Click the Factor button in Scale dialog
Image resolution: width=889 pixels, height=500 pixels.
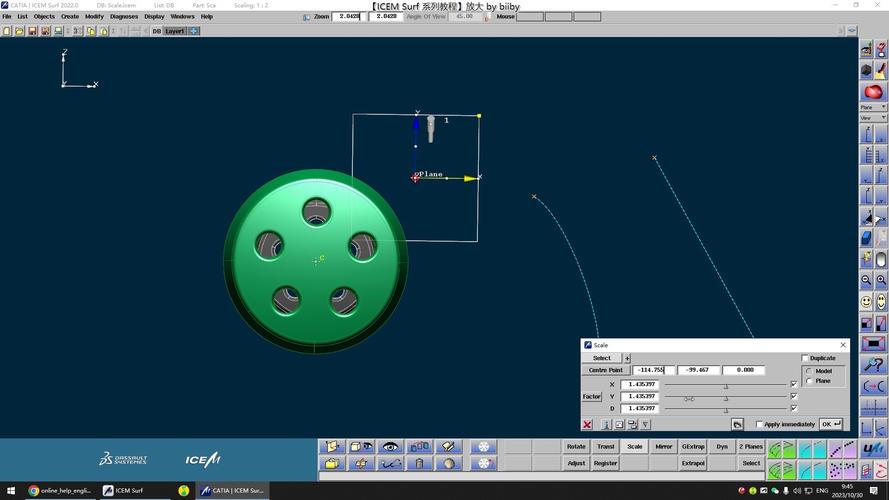tap(592, 396)
